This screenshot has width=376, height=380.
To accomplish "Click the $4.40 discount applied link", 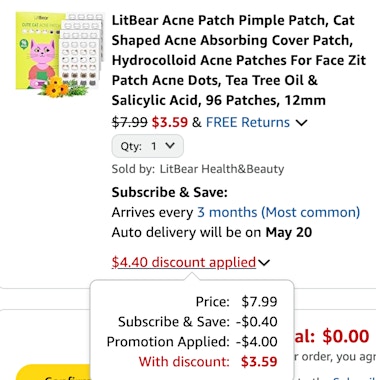I will point(184,262).
